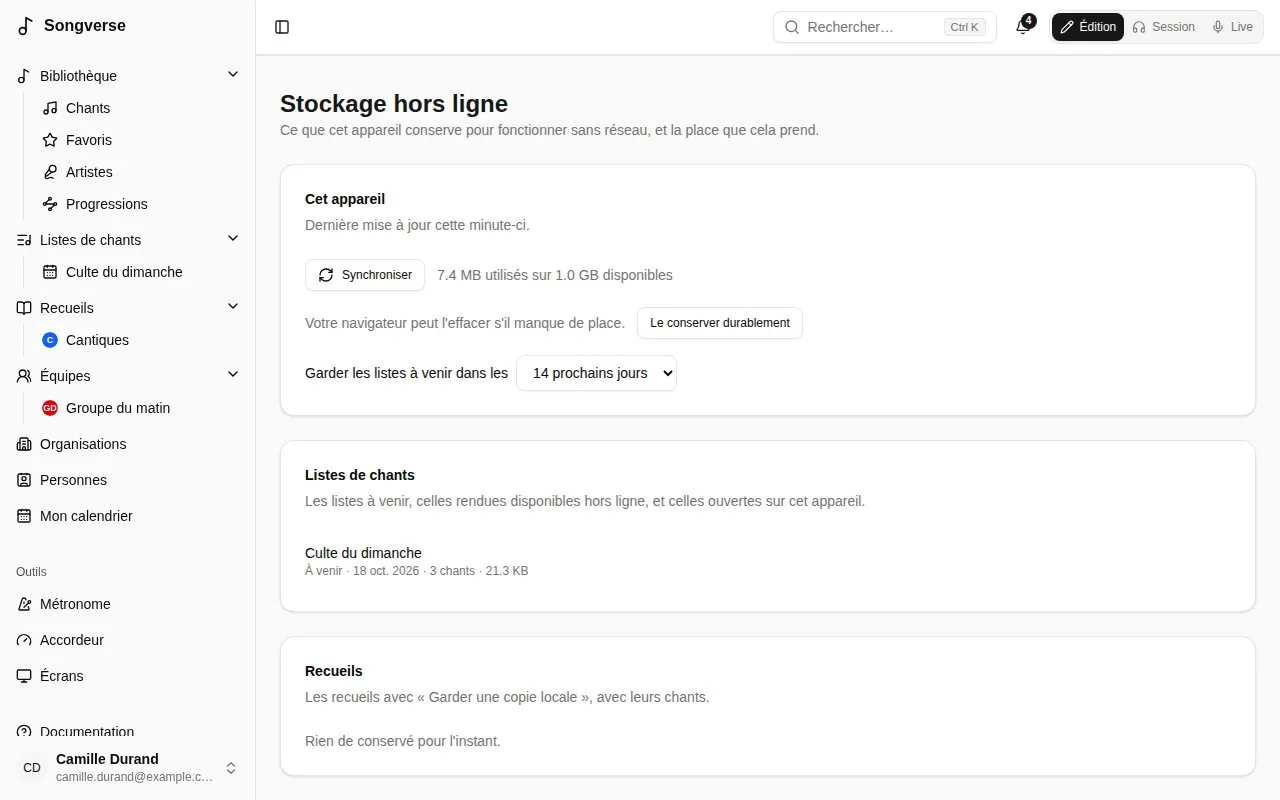
Task: Open the notifications bell
Action: (x=1023, y=27)
